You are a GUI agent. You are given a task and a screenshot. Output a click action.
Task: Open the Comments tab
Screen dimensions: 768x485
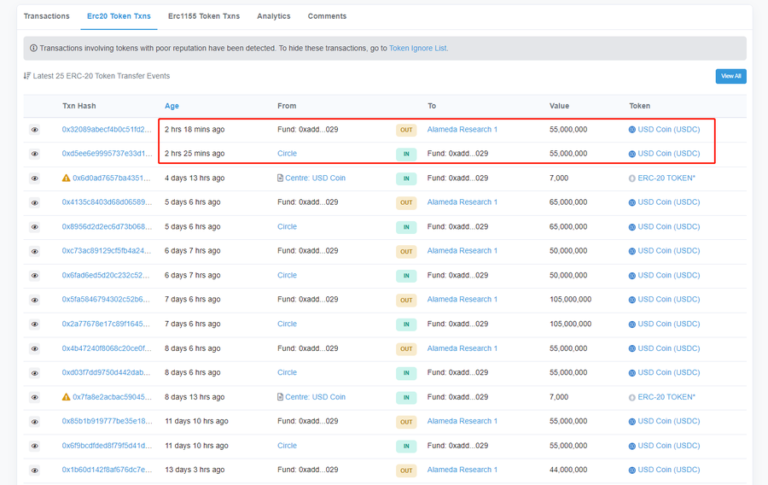coord(327,16)
